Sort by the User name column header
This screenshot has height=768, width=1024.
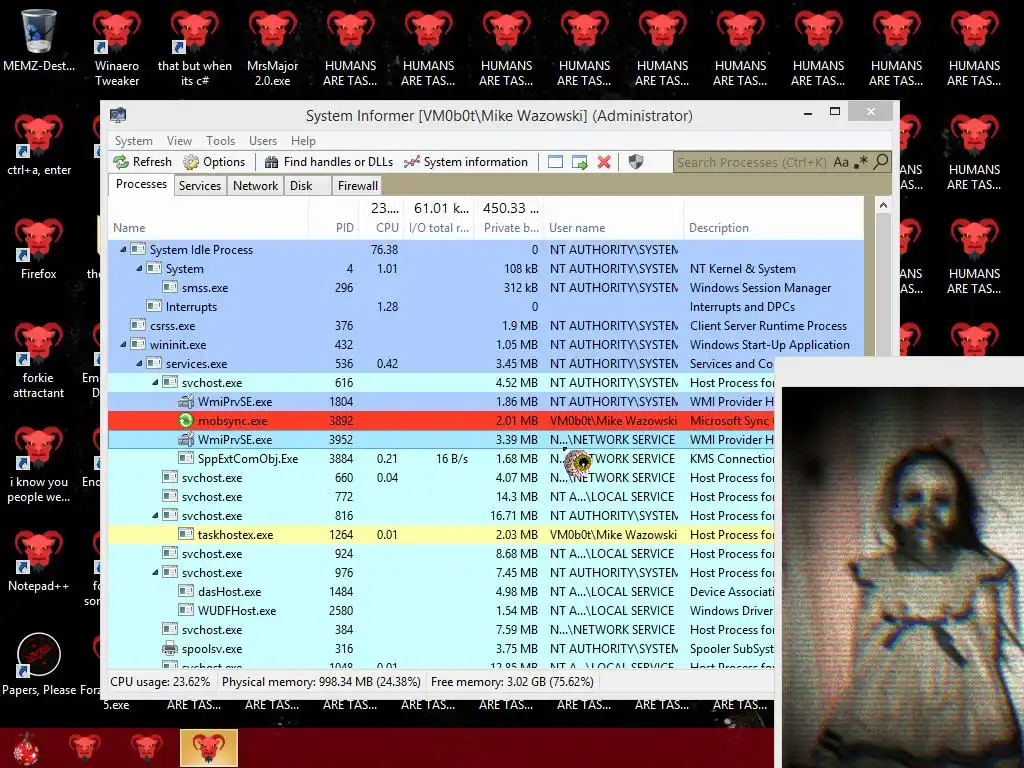tap(613, 228)
